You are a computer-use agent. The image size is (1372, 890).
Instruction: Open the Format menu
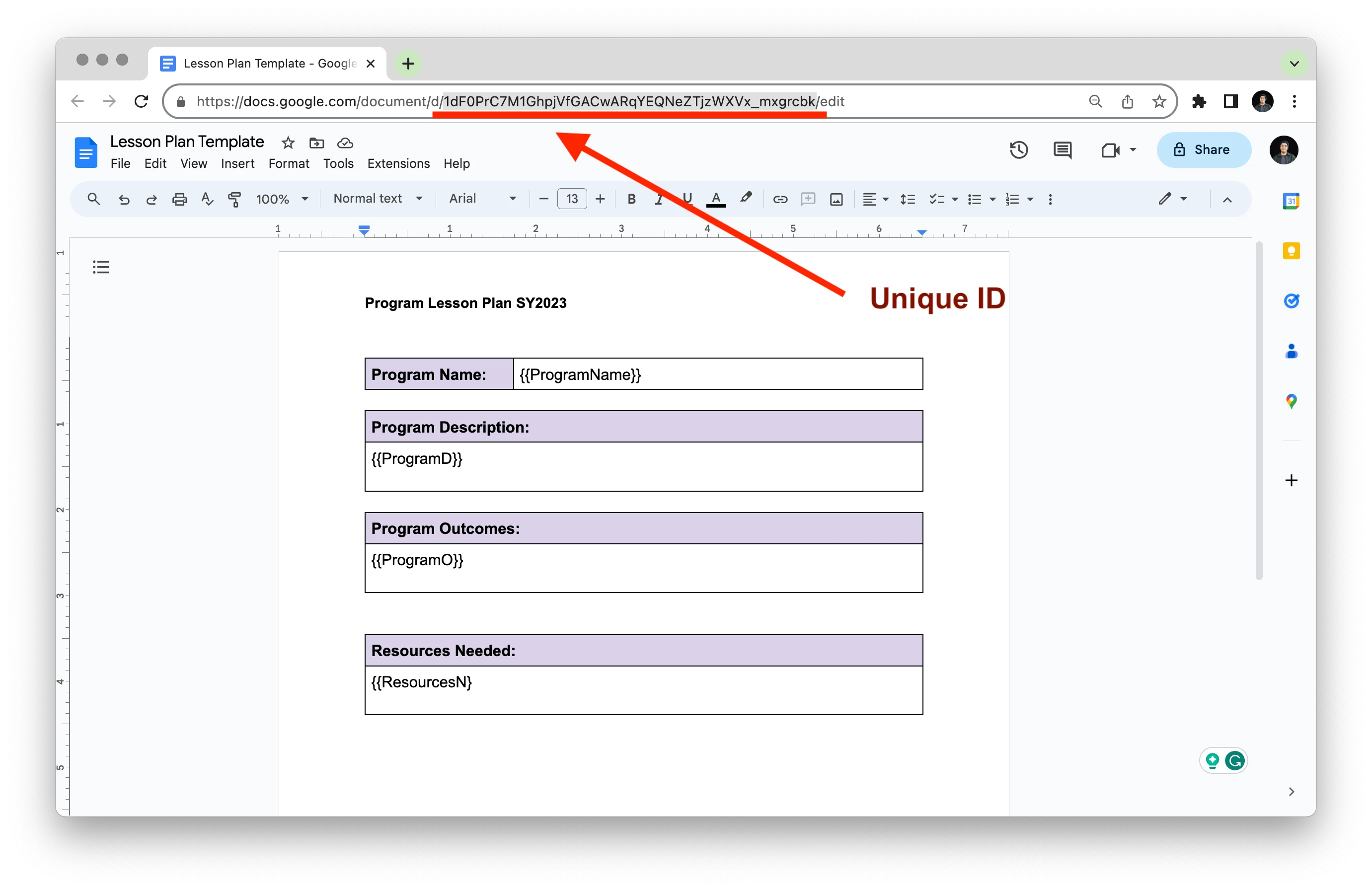(289, 164)
